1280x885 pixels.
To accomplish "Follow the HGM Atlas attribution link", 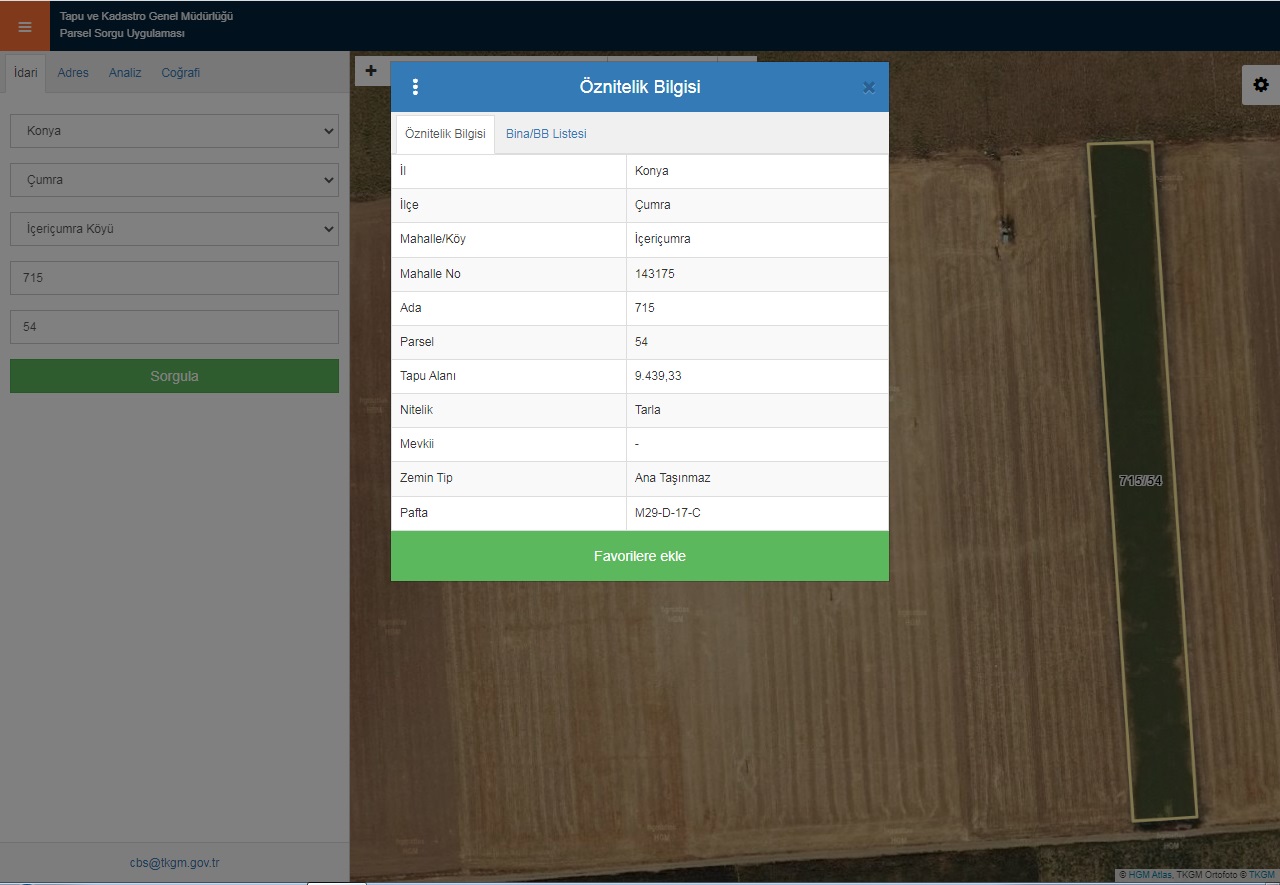I will [1149, 875].
